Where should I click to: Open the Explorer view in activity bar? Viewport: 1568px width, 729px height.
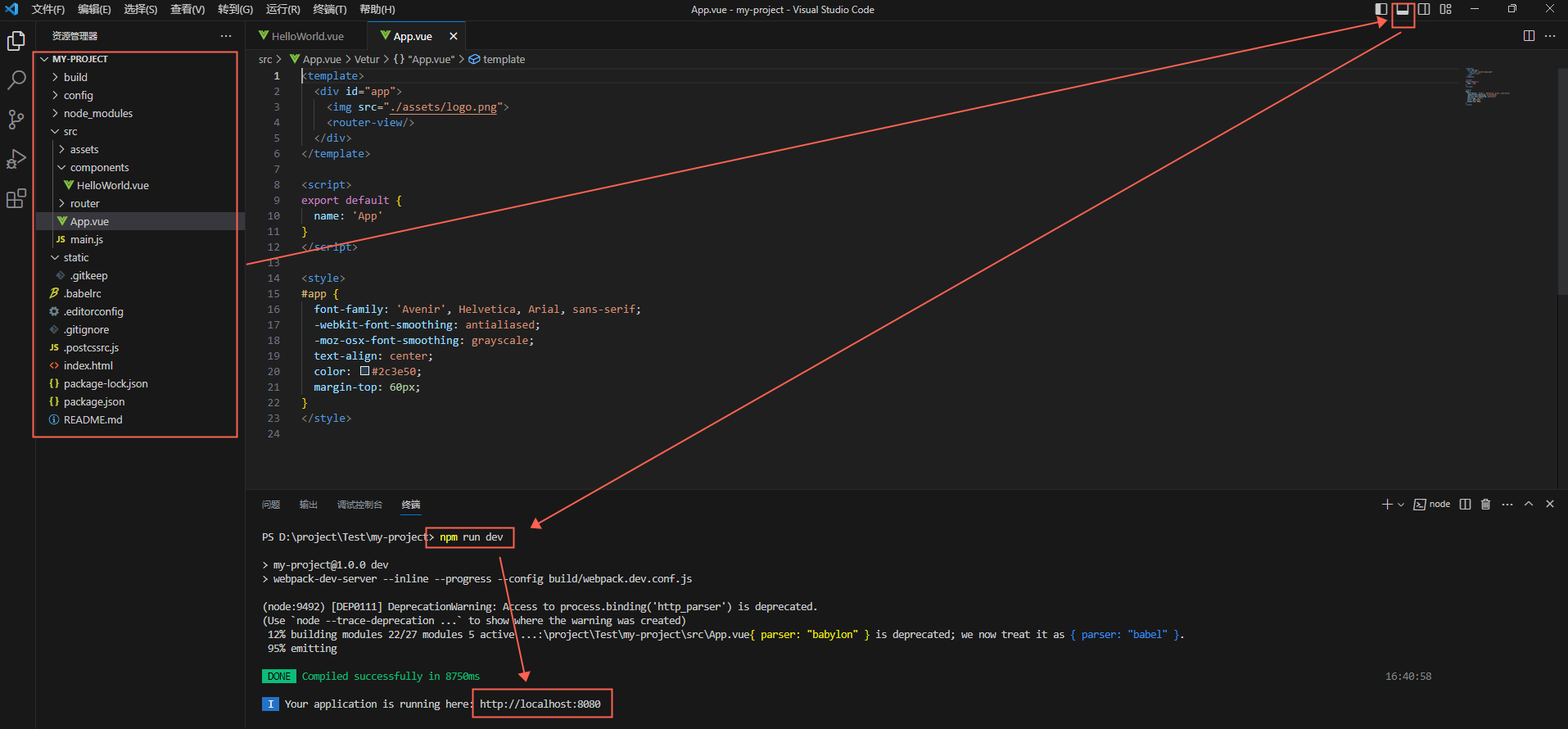pyautogui.click(x=16, y=41)
